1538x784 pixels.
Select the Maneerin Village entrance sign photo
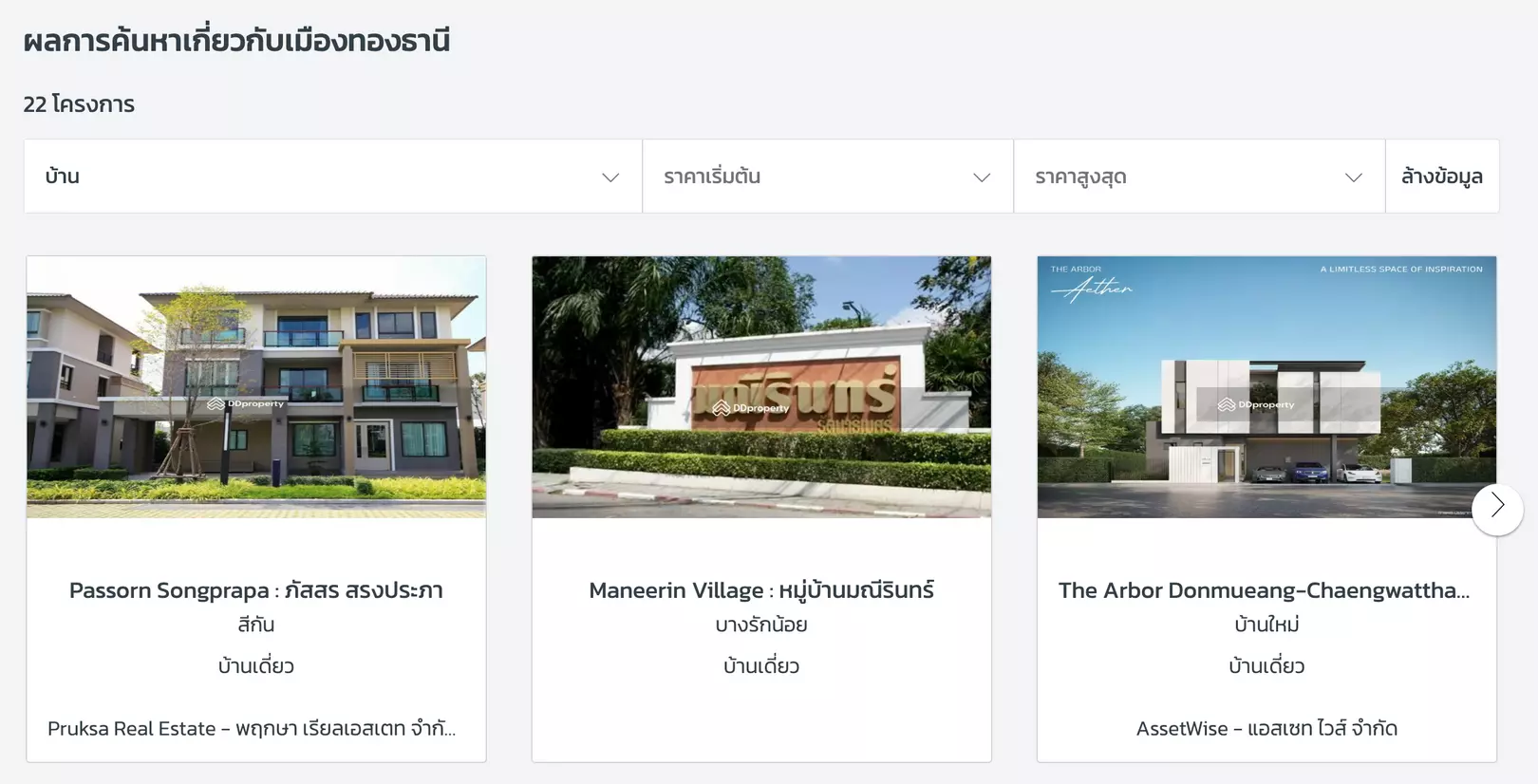coord(761,387)
